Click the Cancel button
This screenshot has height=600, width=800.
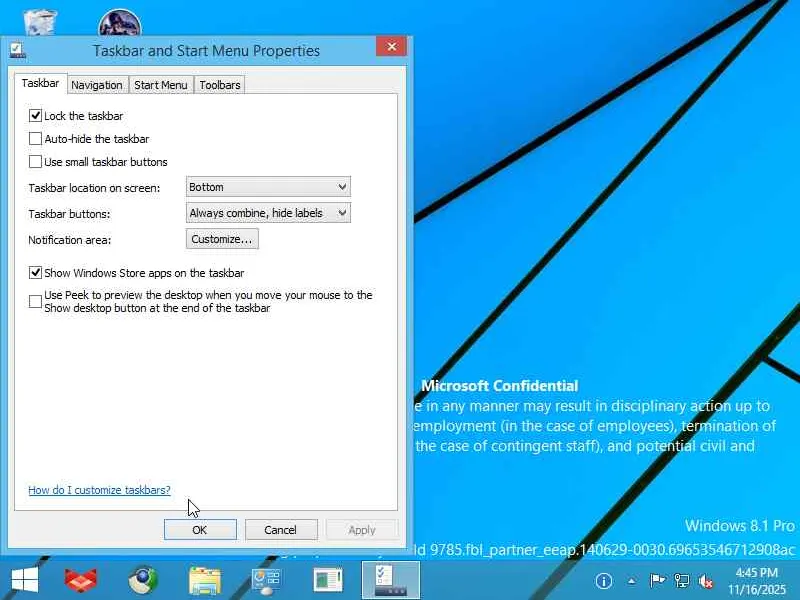pos(281,530)
